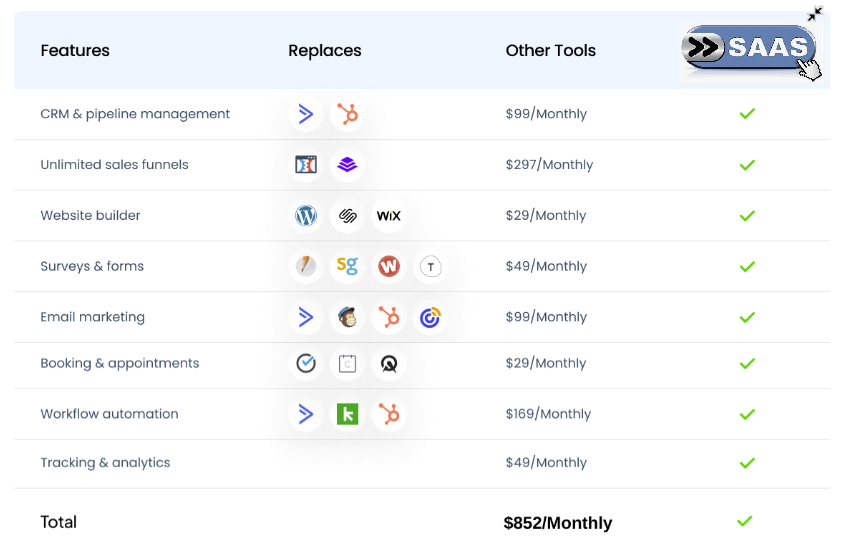The height and width of the screenshot is (549, 845).
Task: Click the purple Leadpages stacked layers icon
Action: click(x=347, y=165)
